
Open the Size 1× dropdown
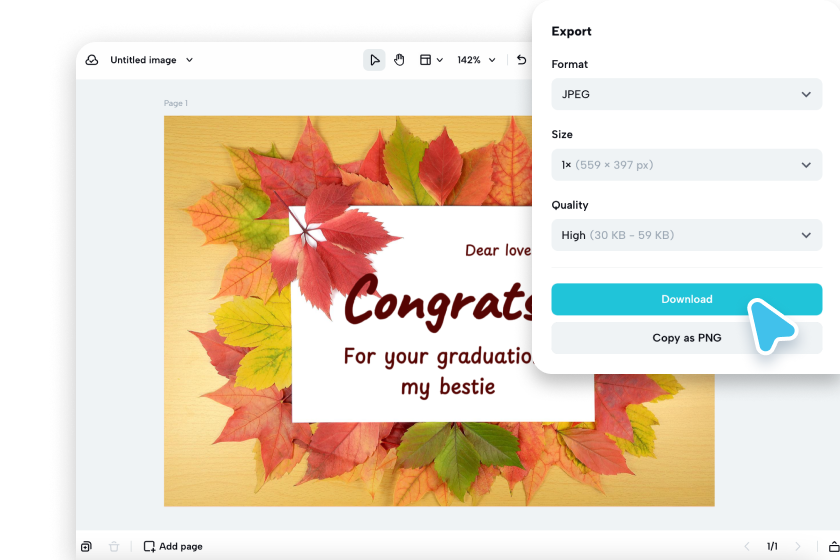click(686, 165)
